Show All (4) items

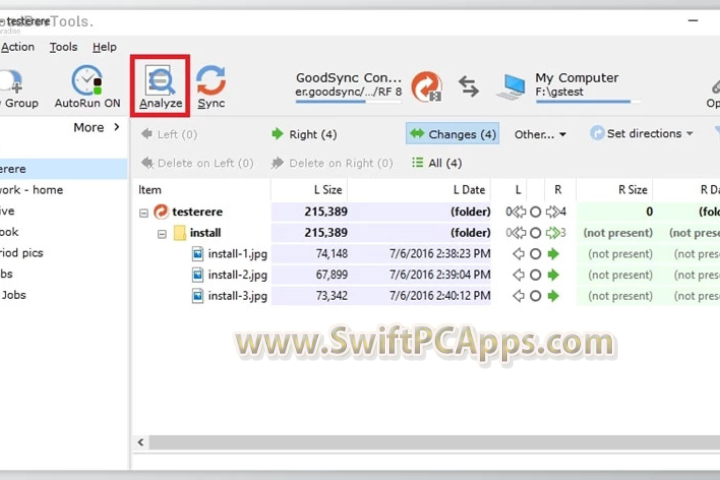click(437, 163)
